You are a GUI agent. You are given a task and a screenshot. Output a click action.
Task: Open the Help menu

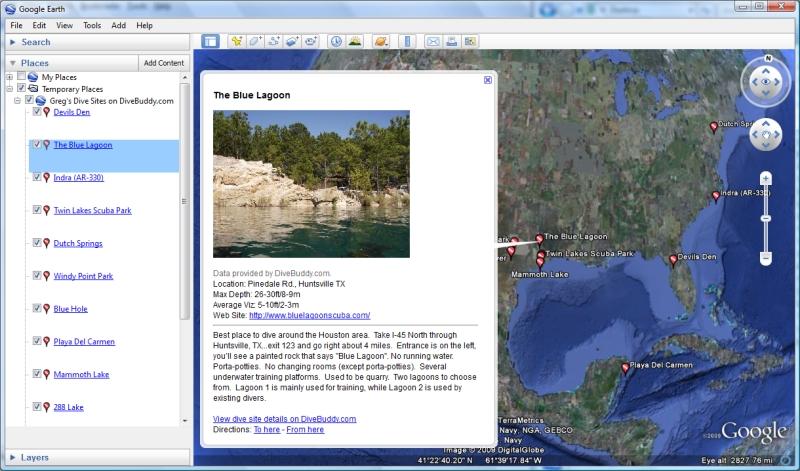(144, 25)
